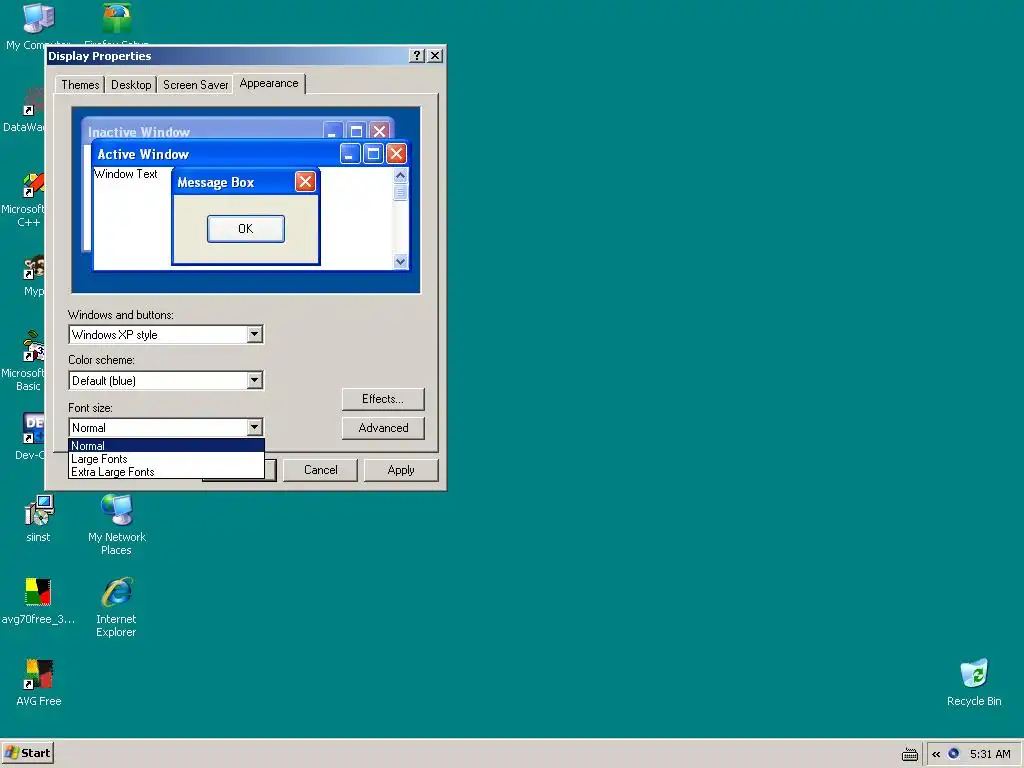Select the Internet Explorer desktop icon
The height and width of the screenshot is (768, 1024).
tap(117, 592)
